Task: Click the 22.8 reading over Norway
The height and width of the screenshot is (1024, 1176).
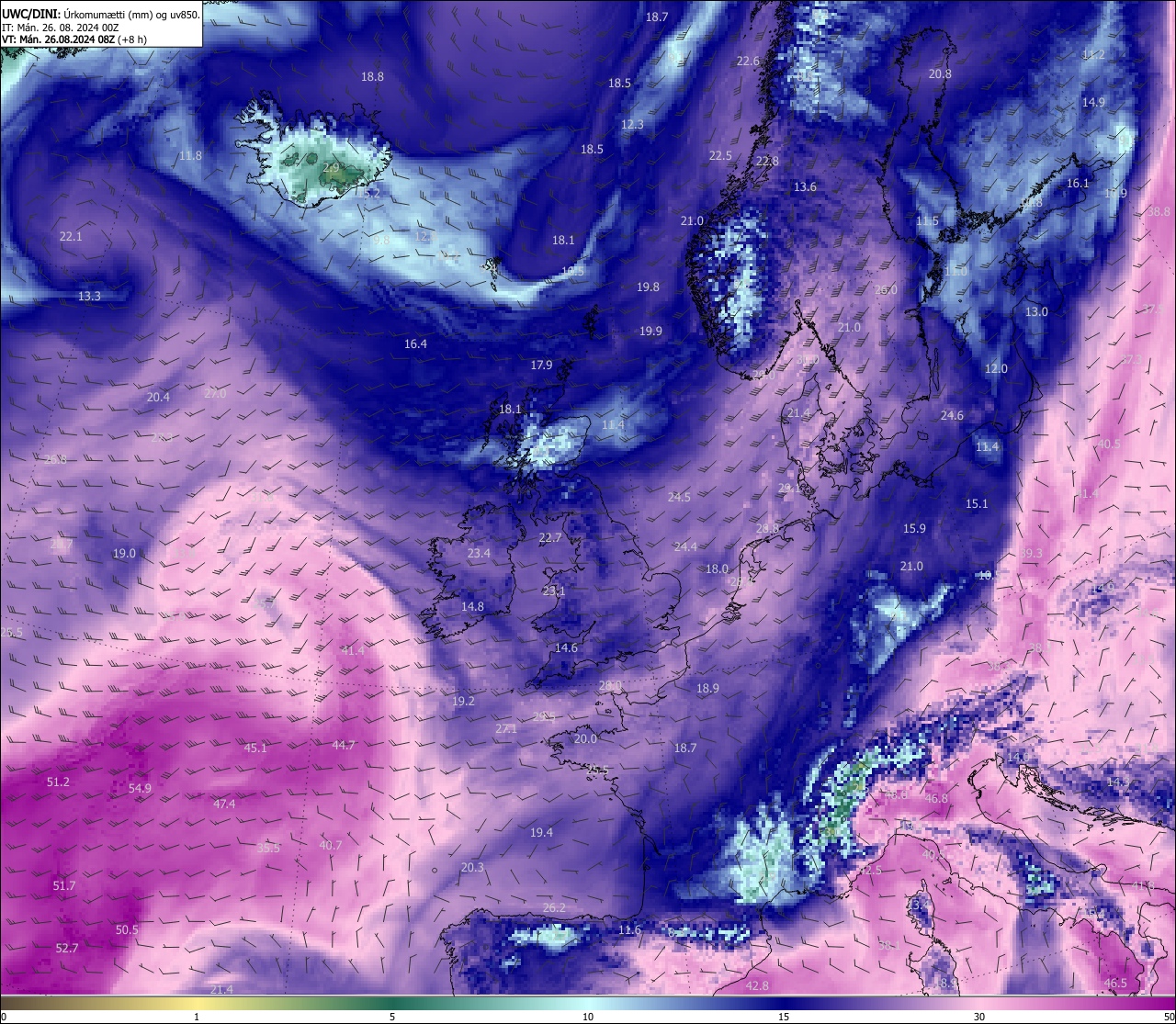Action: [x=766, y=162]
